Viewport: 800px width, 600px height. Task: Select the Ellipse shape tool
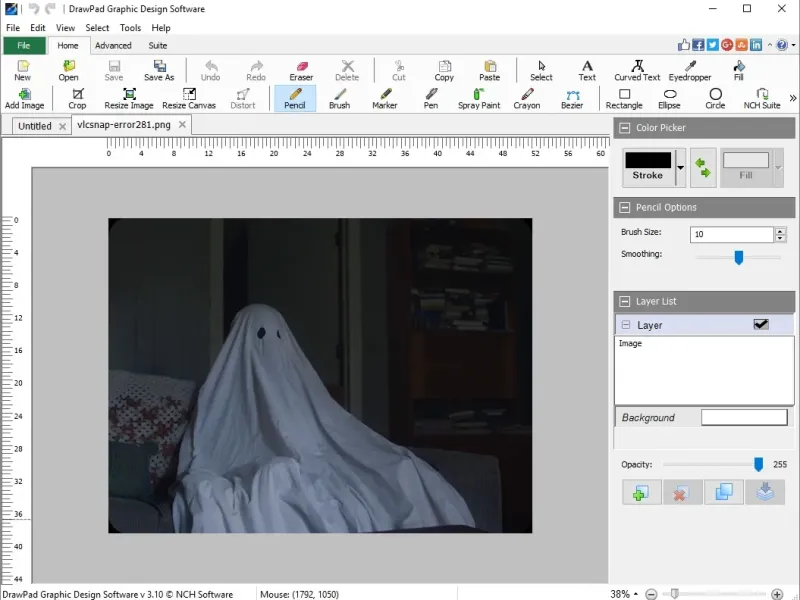pos(669,98)
